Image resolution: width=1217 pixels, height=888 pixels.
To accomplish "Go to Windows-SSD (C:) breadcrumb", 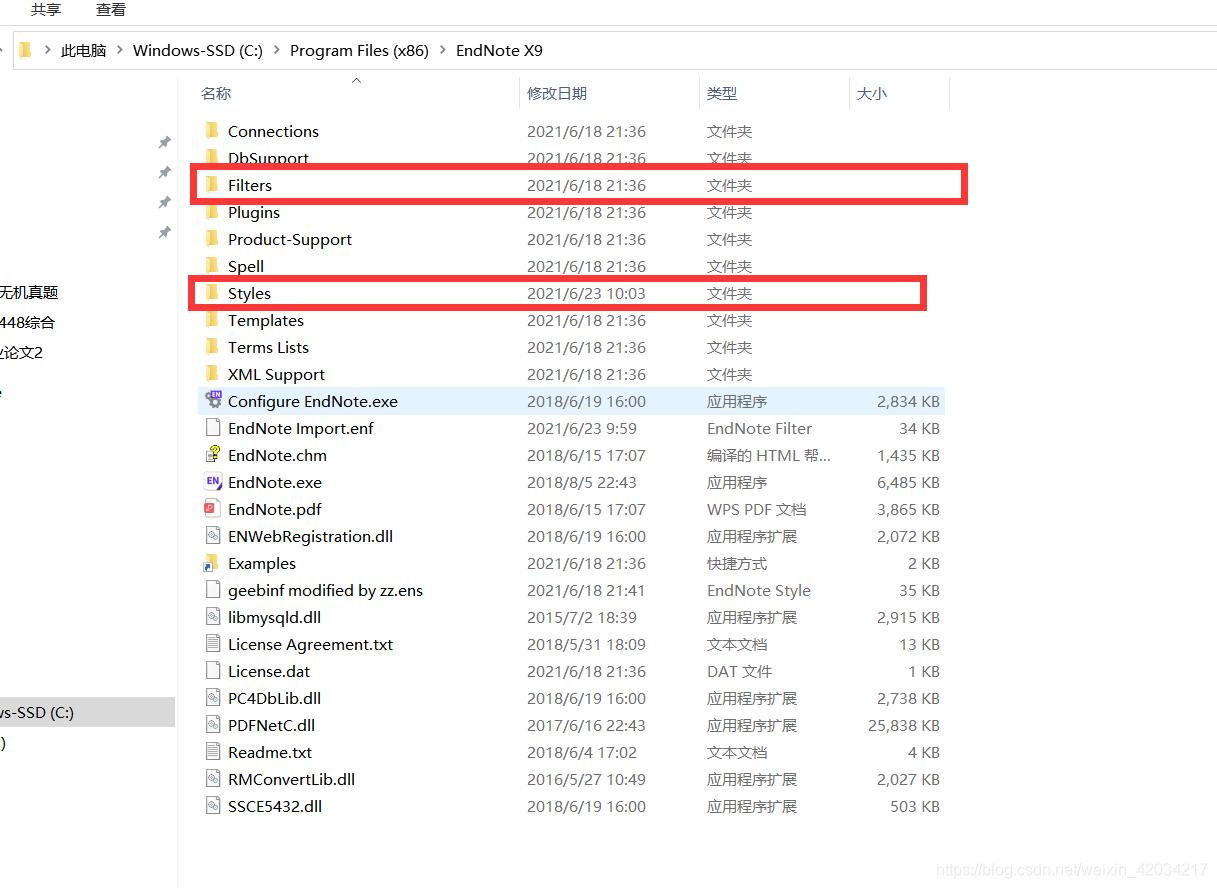I will click(198, 50).
